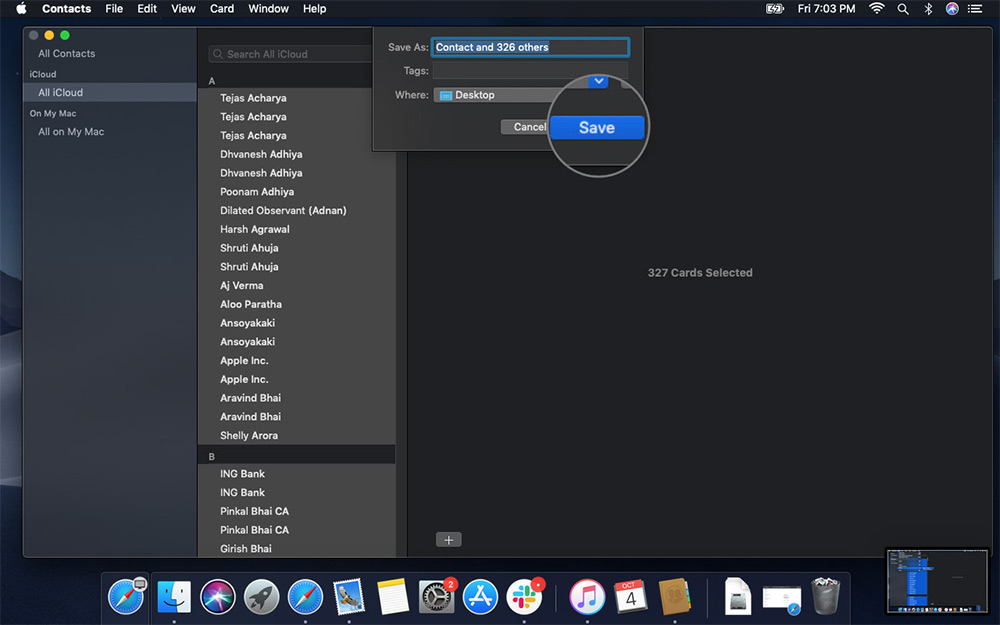This screenshot has height=625, width=1000.
Task: Select All on My Mac in the sidebar
Action: (70, 131)
